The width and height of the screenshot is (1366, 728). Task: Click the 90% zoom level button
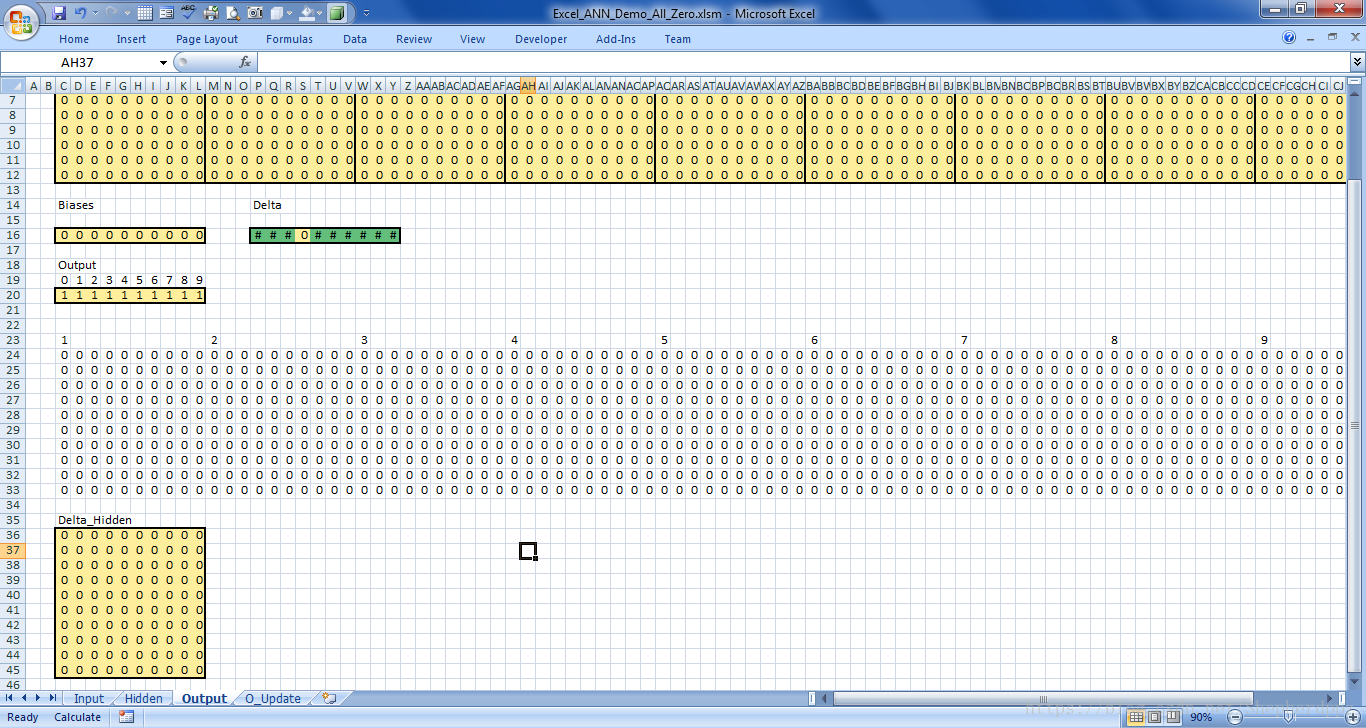[x=1201, y=717]
